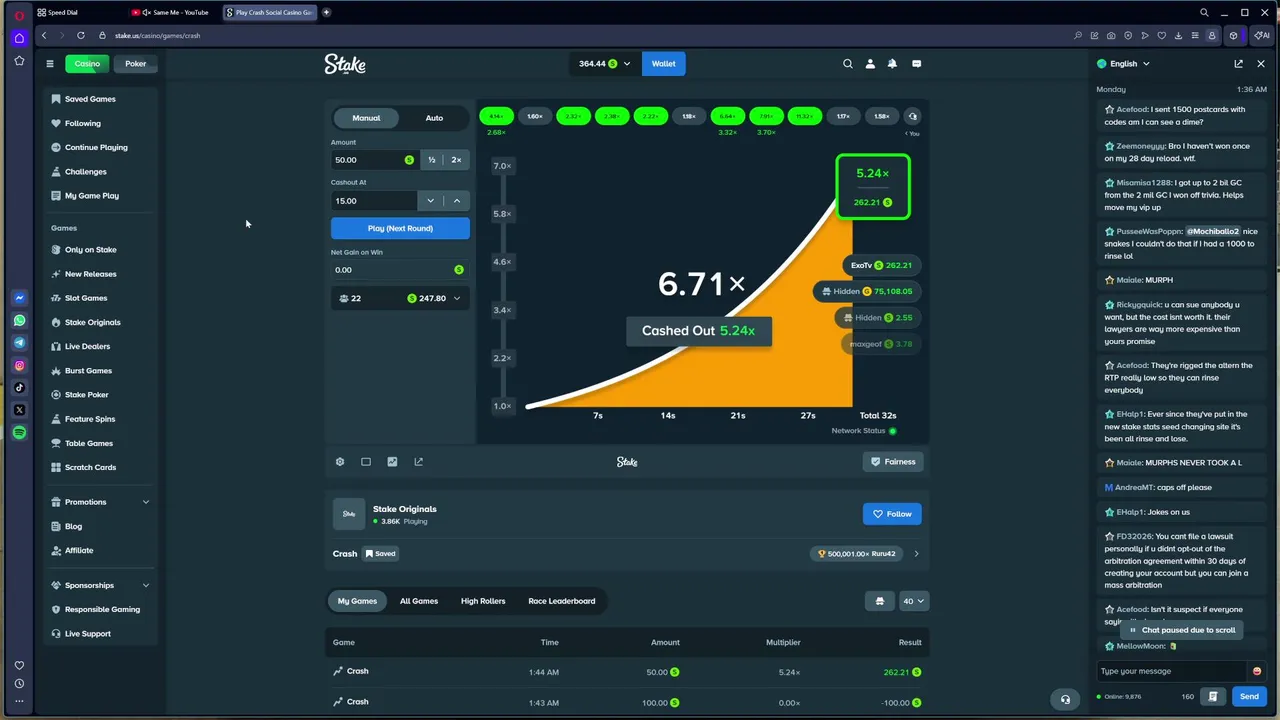Open live stats chart icon
The image size is (1280, 720).
point(392,462)
